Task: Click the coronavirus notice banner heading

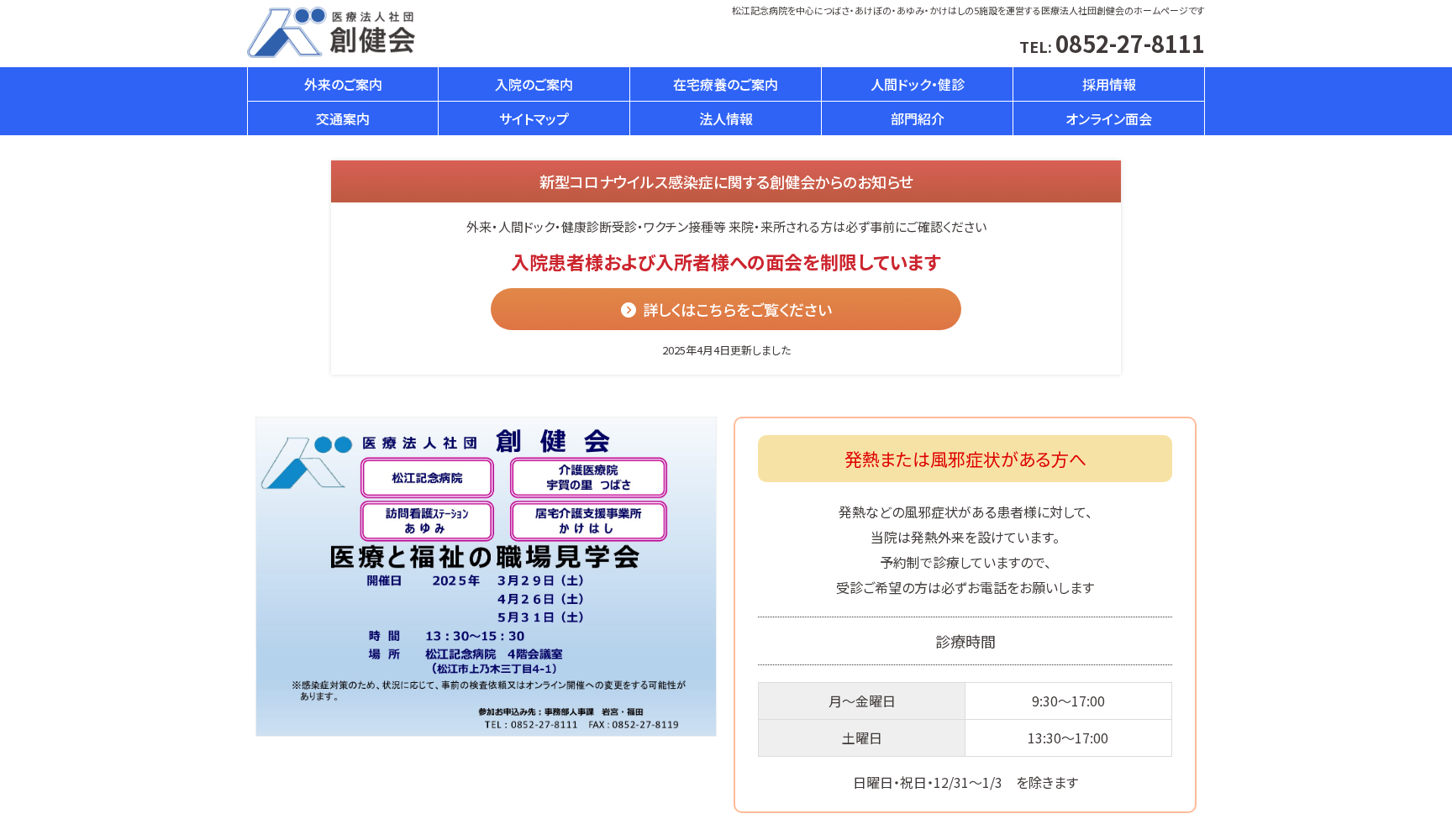Action: click(x=725, y=181)
